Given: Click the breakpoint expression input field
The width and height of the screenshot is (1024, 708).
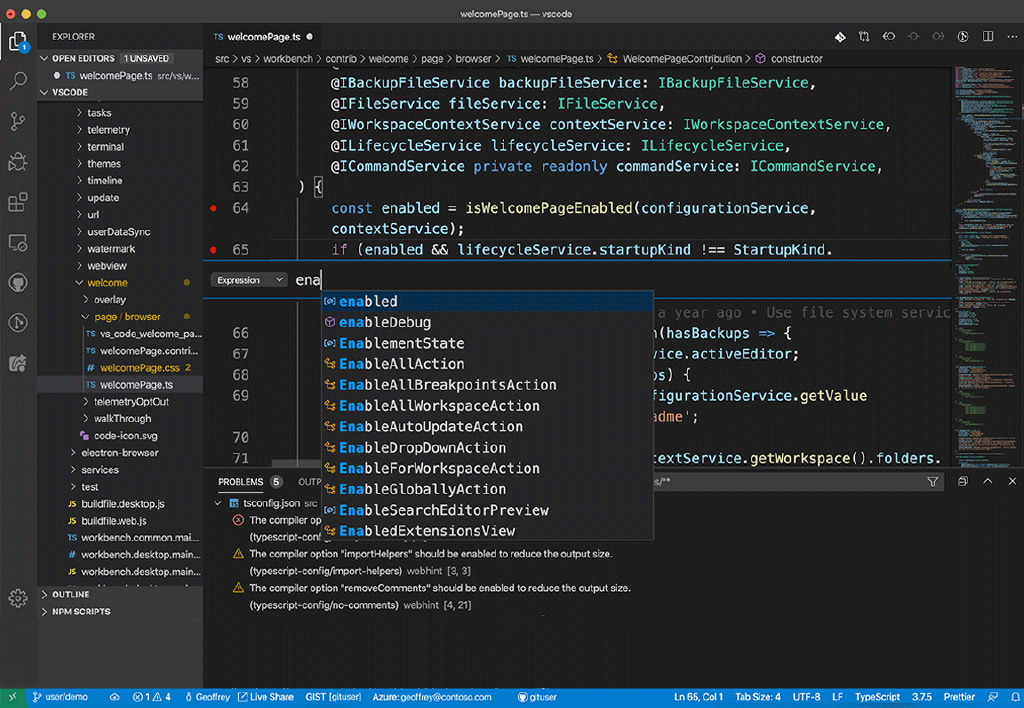Looking at the screenshot, I should pos(620,280).
